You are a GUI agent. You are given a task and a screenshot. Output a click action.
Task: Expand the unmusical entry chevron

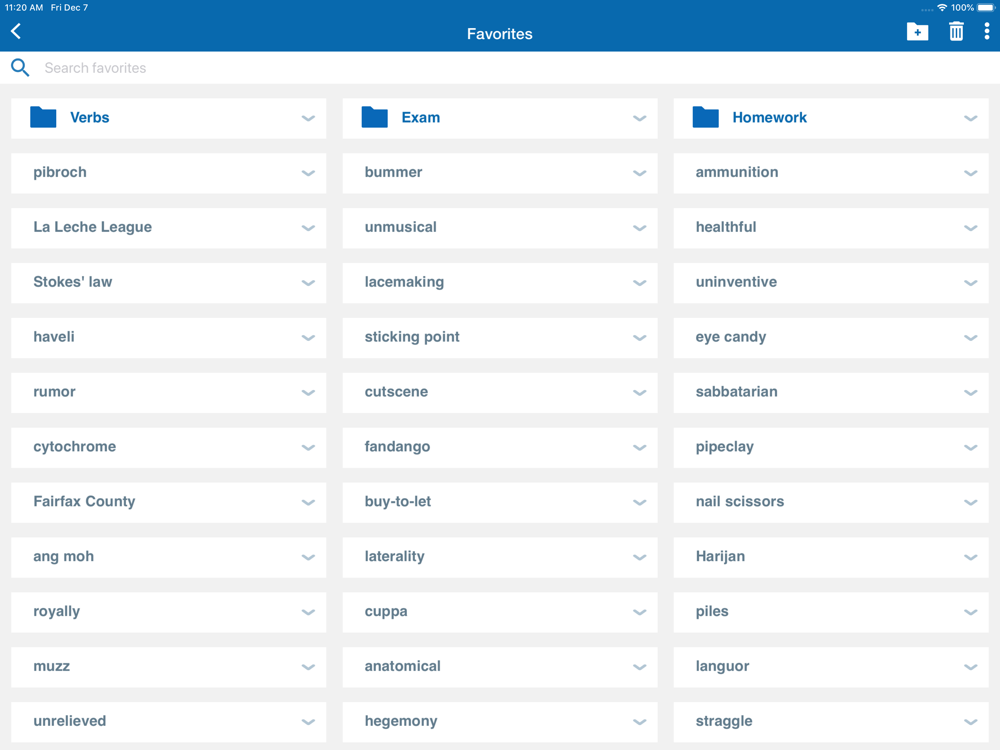pos(639,228)
